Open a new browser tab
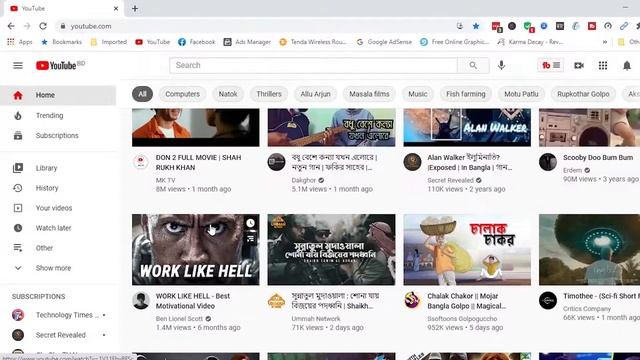Viewport: 640px width, 360px height. click(x=135, y=9)
